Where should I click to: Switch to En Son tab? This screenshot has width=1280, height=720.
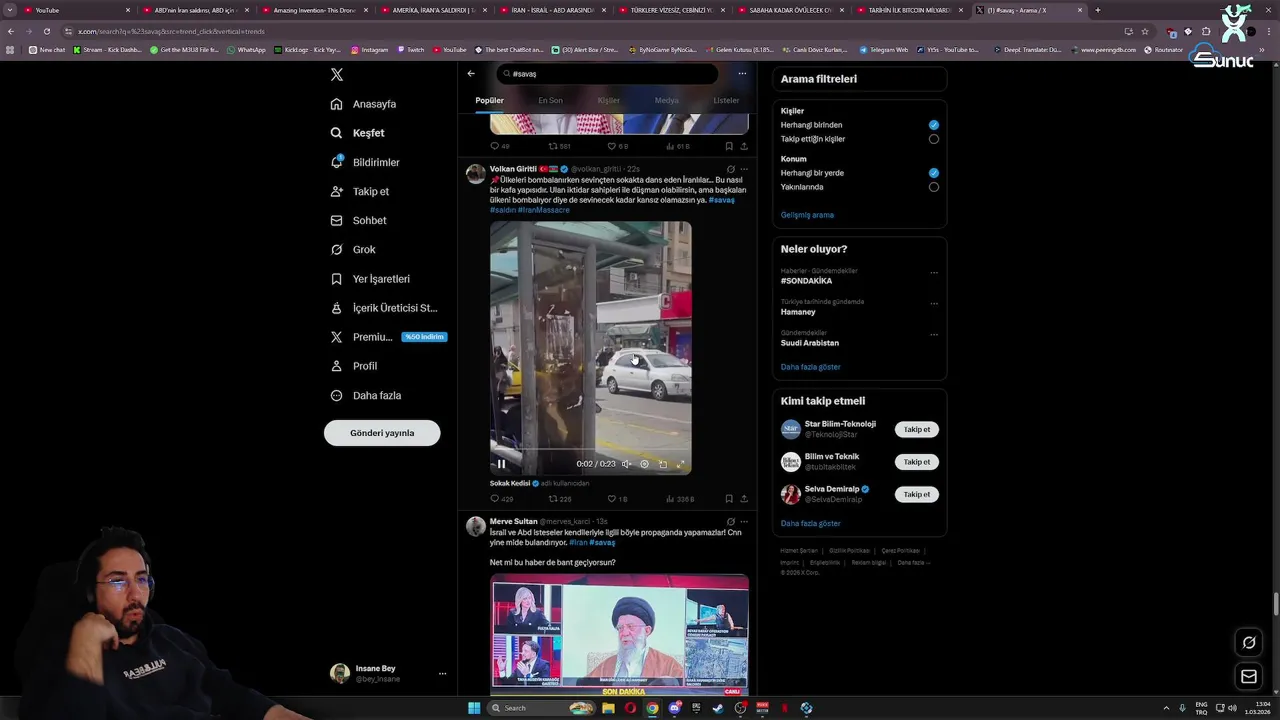[x=550, y=100]
